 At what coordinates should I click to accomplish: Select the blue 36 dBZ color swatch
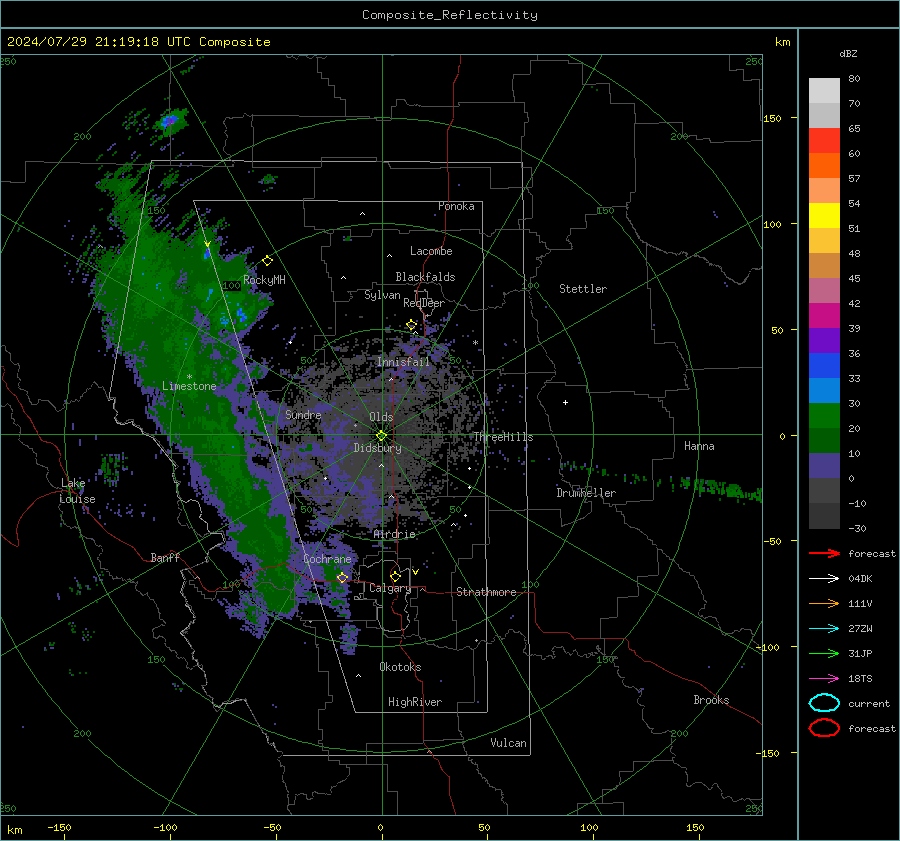824,365
